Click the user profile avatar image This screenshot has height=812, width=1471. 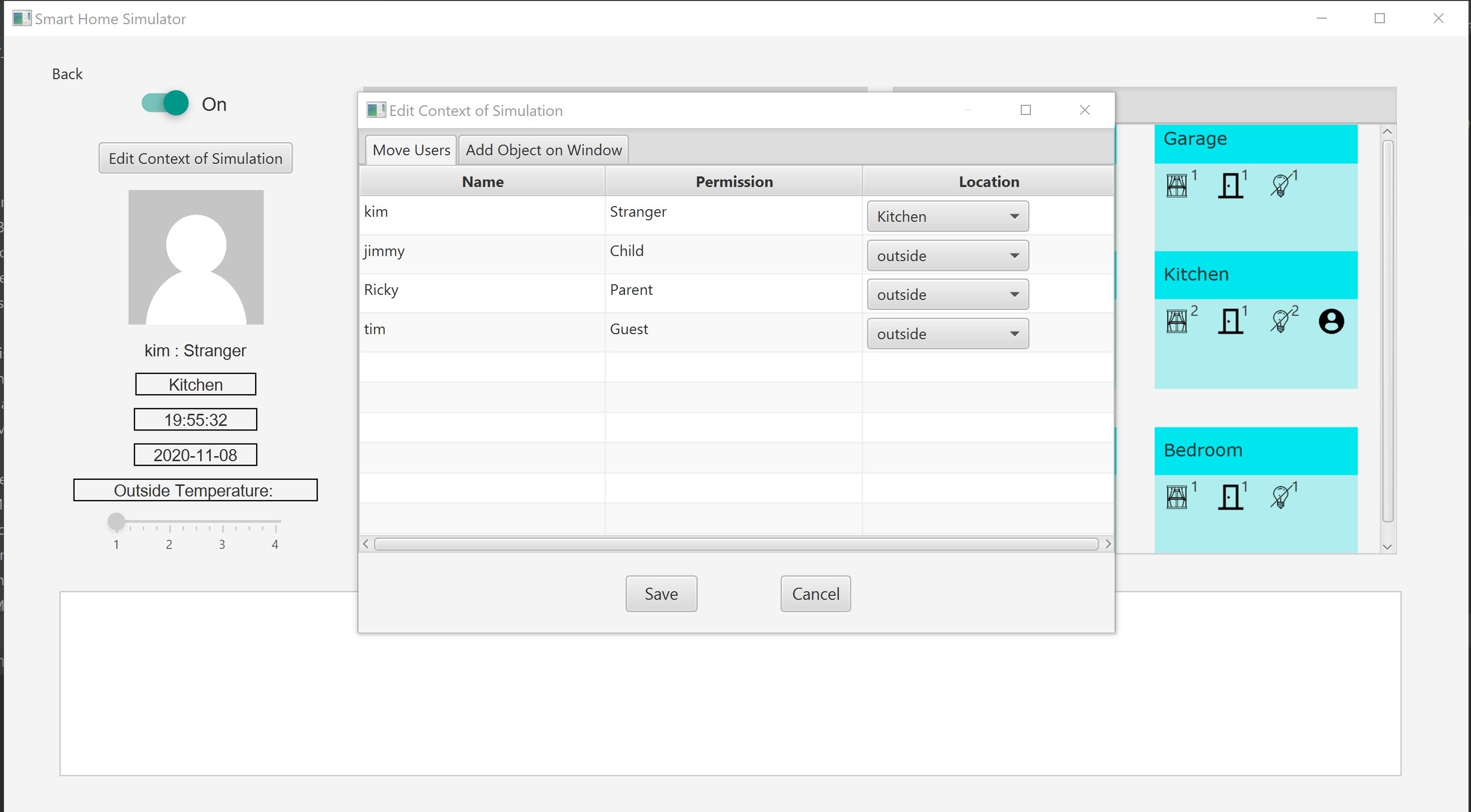pos(196,258)
